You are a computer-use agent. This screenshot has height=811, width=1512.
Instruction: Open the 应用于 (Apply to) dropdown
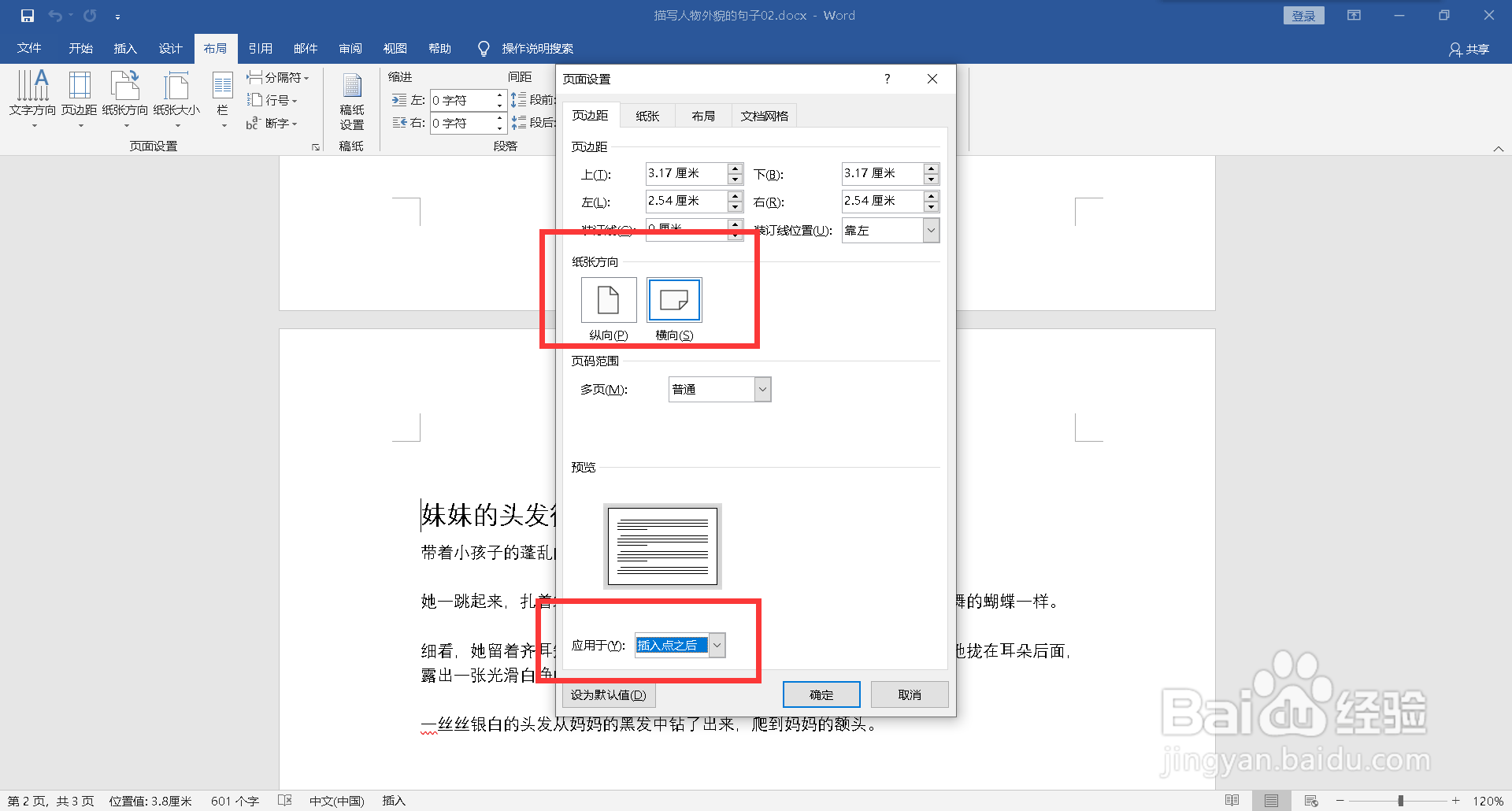[x=717, y=645]
